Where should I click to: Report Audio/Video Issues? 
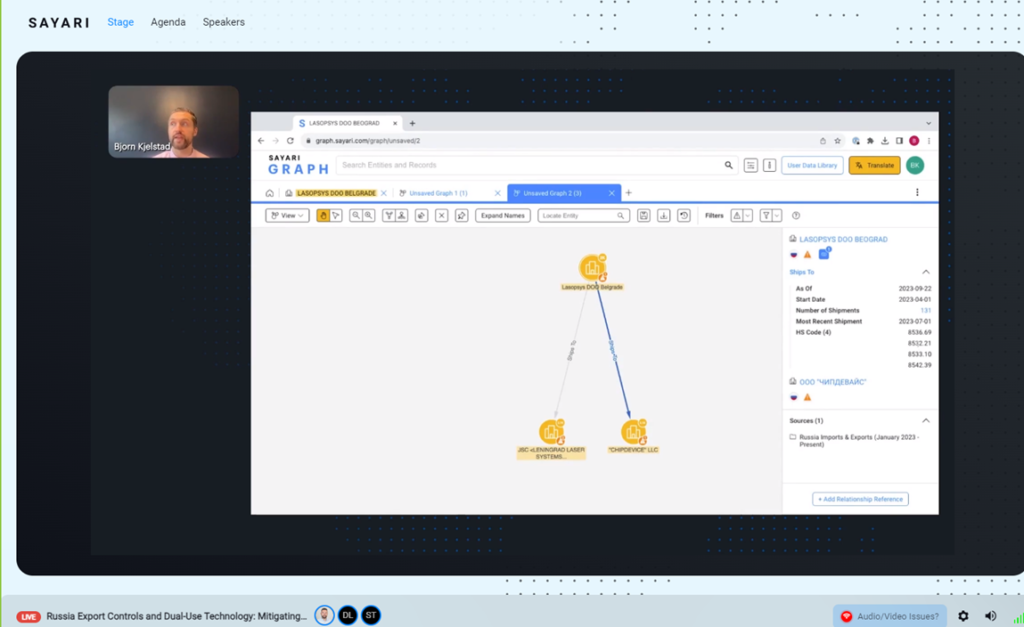pos(889,616)
